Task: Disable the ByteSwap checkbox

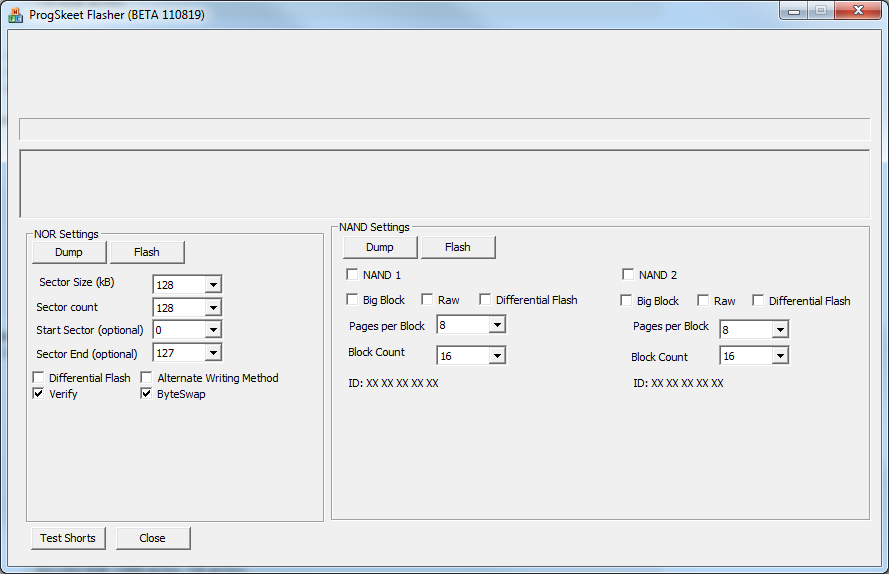Action: click(x=147, y=394)
